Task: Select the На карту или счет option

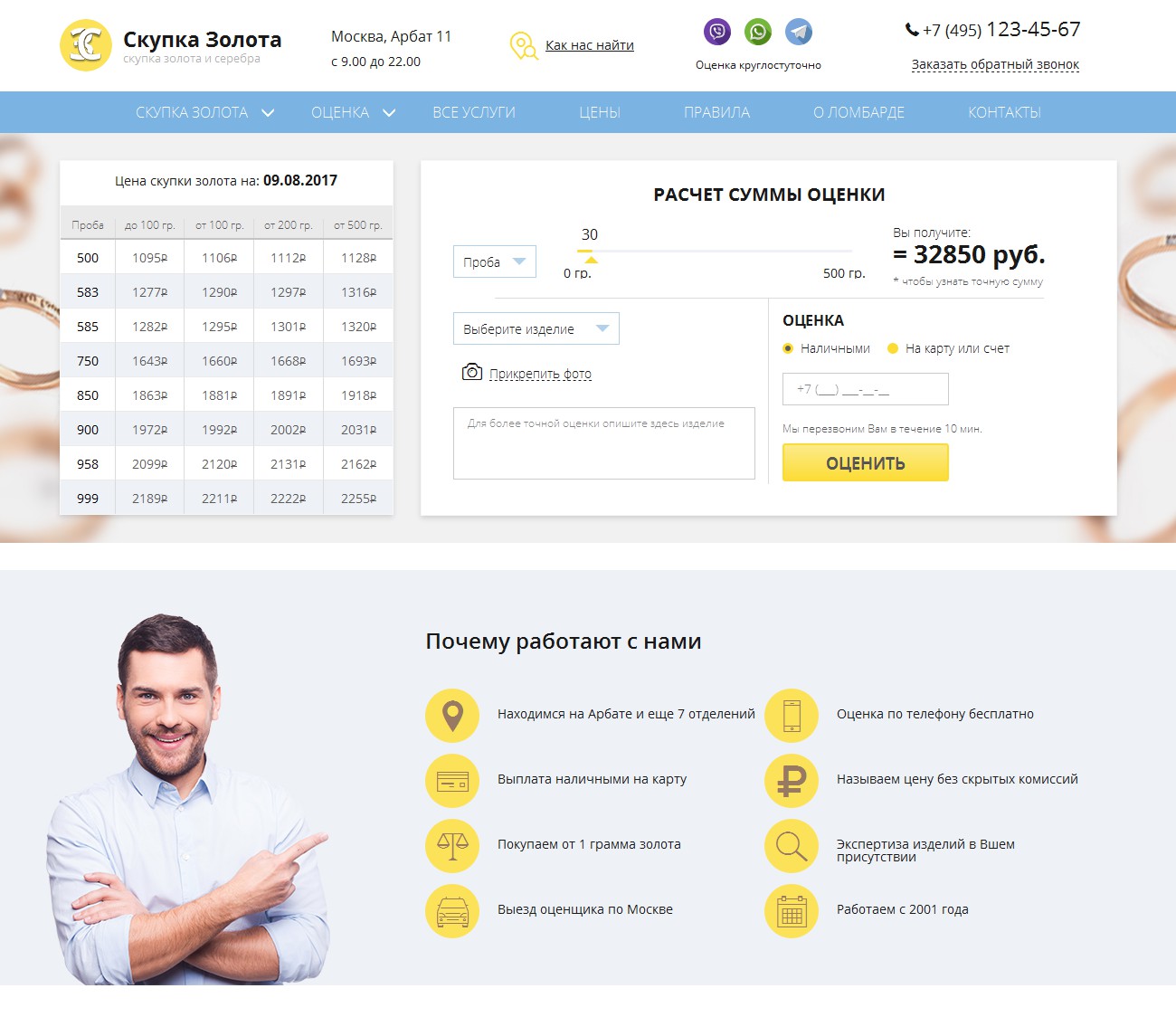Action: tap(893, 348)
